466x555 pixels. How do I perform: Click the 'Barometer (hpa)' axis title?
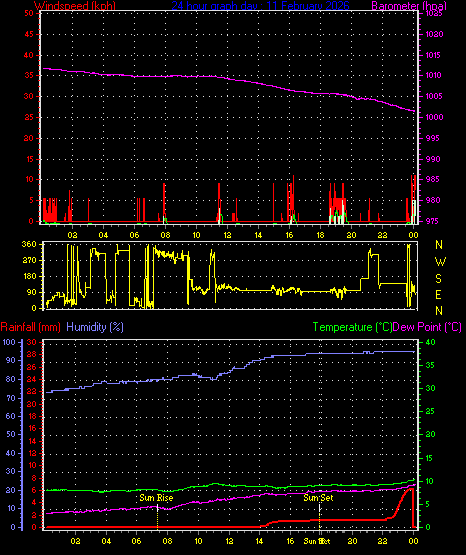(409, 6)
